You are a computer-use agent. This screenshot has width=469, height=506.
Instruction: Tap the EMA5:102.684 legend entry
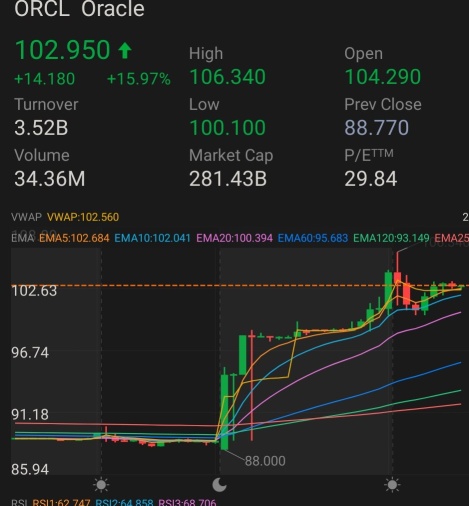[74, 238]
